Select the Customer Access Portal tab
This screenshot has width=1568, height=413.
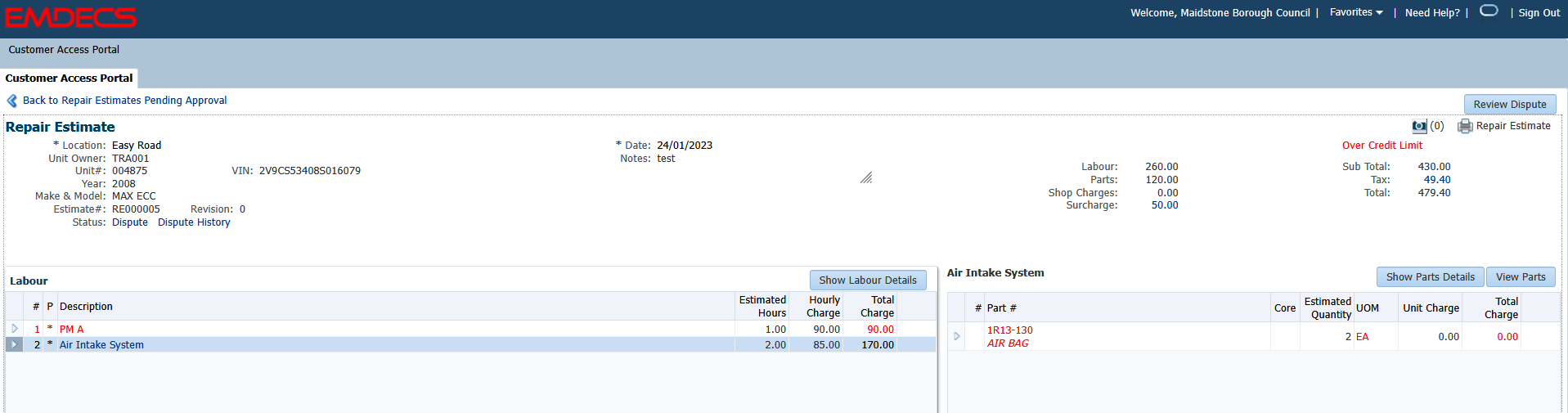(69, 79)
